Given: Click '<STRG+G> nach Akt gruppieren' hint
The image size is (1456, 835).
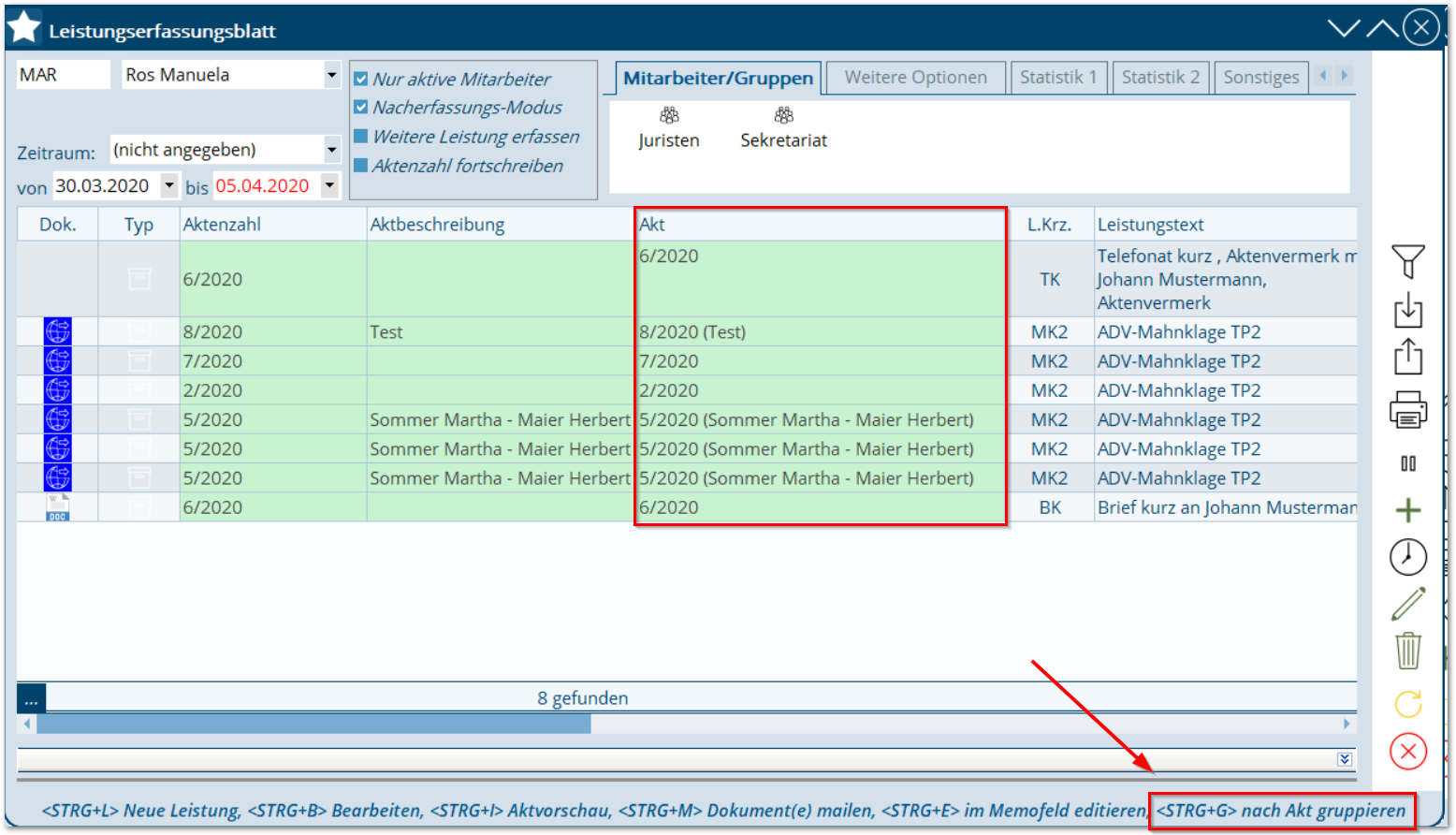Looking at the screenshot, I should tap(1281, 811).
